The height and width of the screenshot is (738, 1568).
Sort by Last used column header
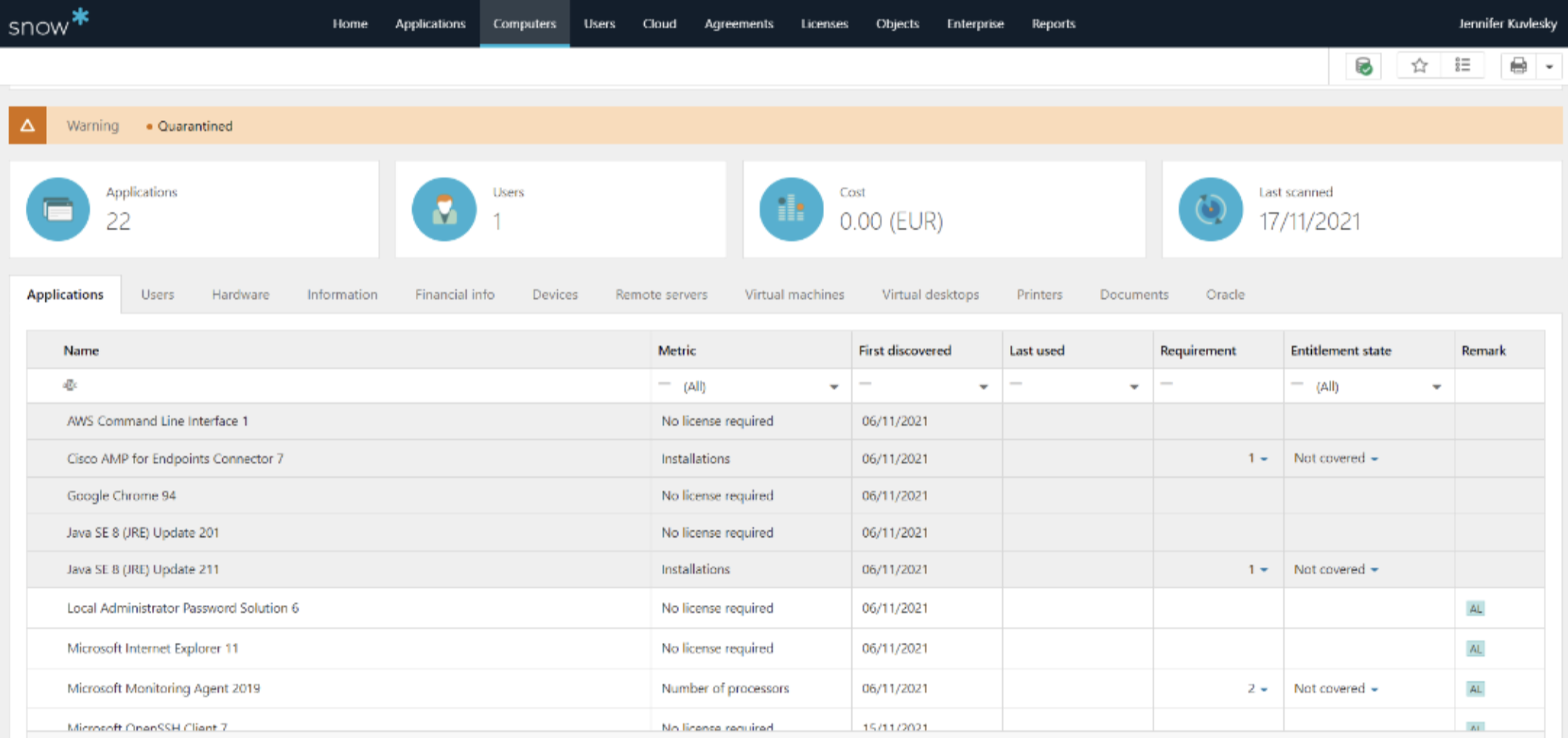[1037, 351]
